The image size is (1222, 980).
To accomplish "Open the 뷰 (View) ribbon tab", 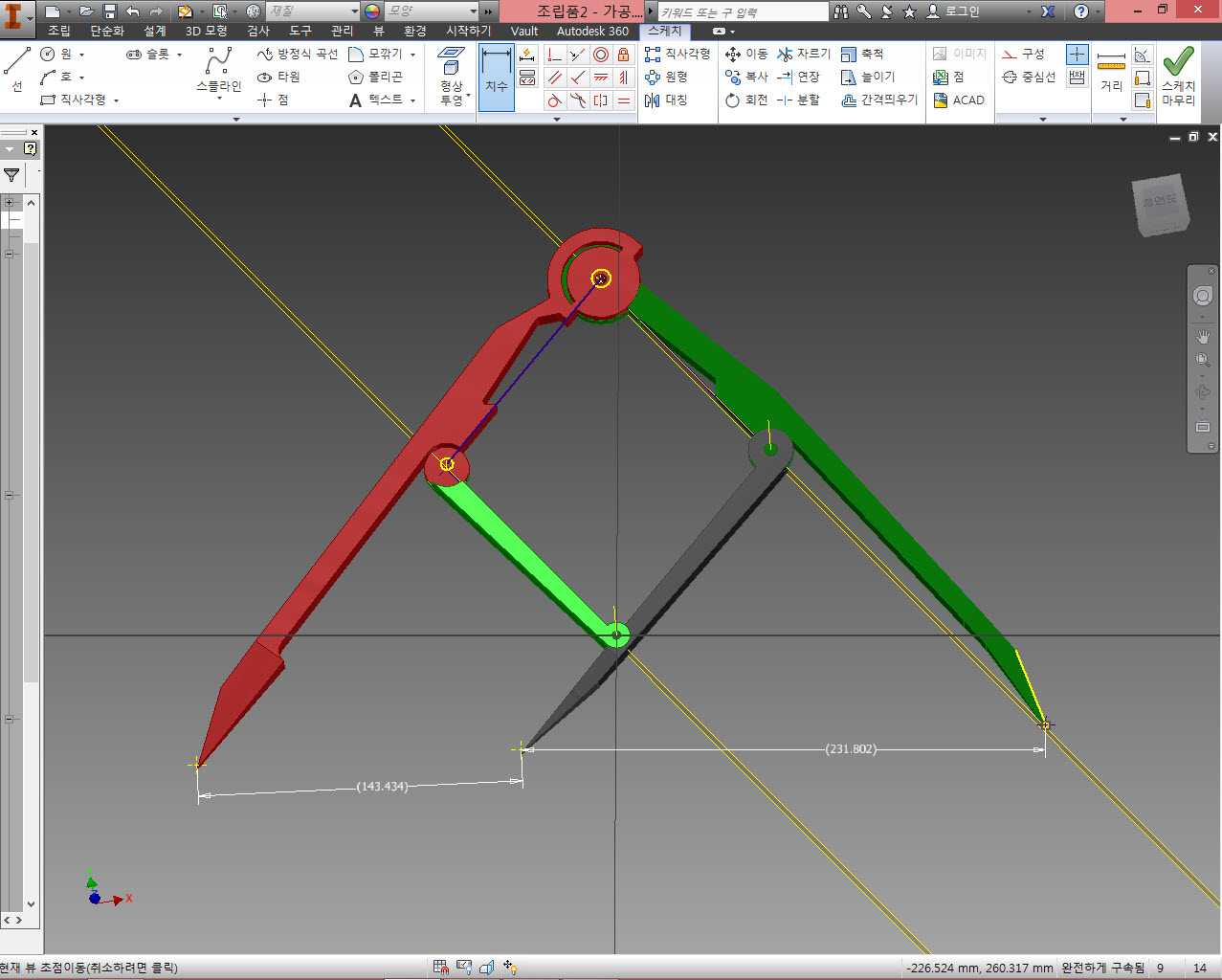I will [x=379, y=31].
